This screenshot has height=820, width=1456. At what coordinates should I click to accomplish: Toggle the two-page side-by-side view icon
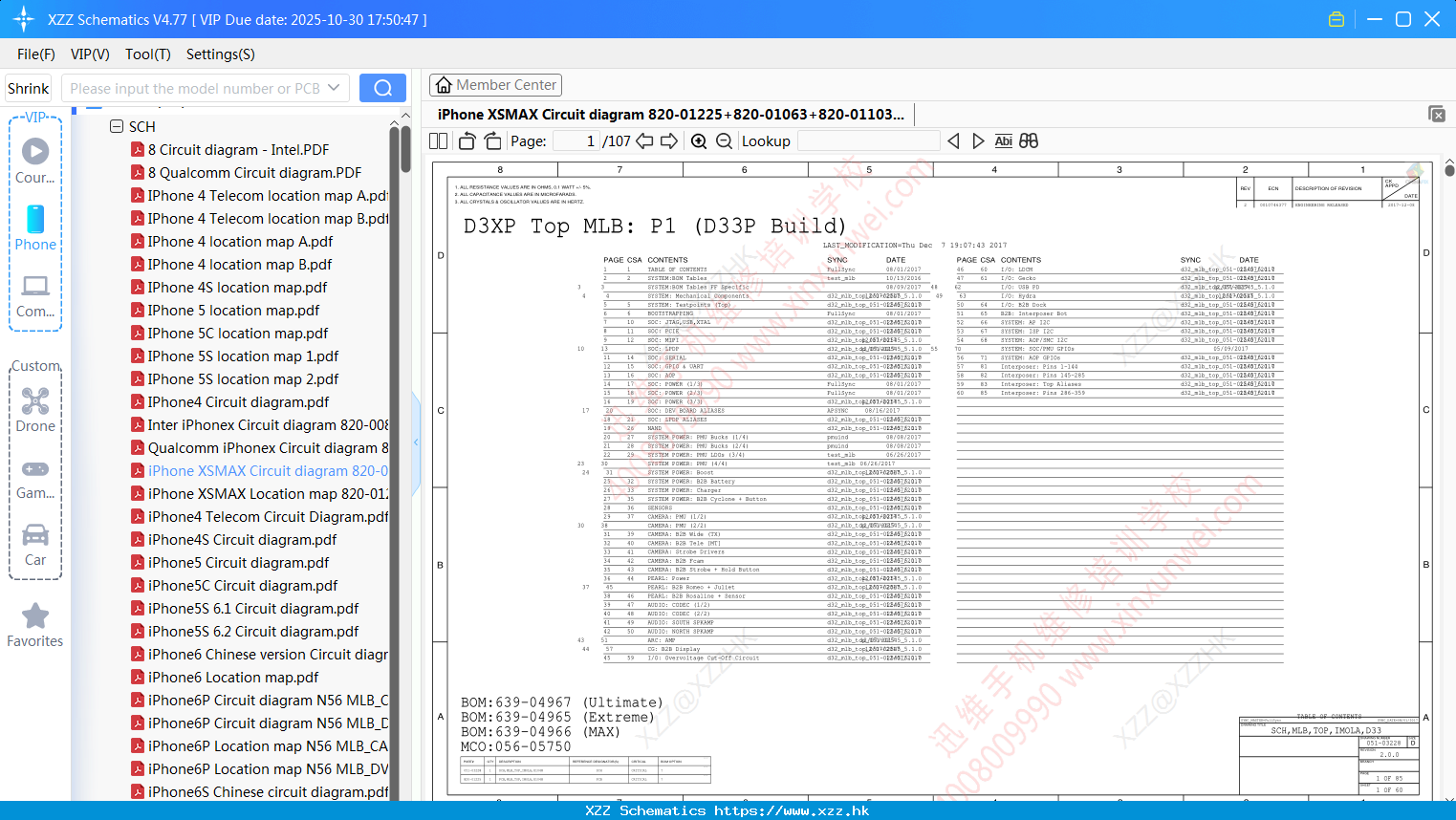point(438,141)
